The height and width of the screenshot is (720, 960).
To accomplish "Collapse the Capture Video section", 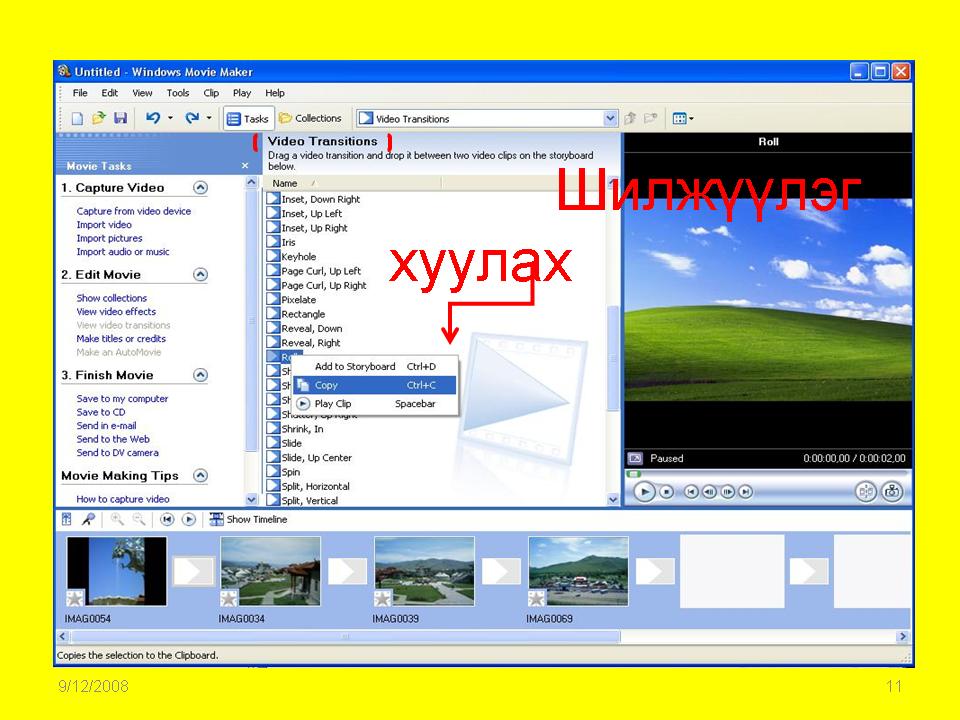I will tap(200, 188).
